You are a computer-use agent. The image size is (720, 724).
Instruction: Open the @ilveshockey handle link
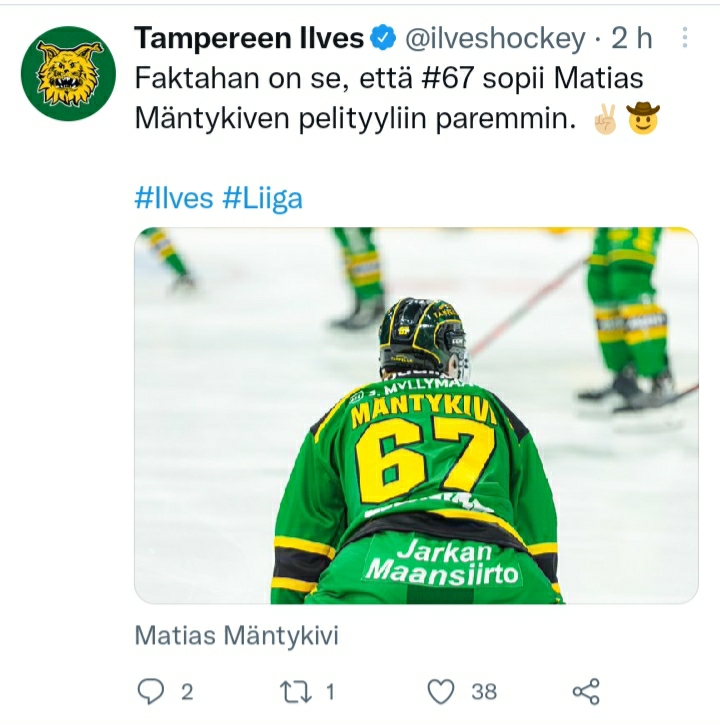[x=494, y=39]
